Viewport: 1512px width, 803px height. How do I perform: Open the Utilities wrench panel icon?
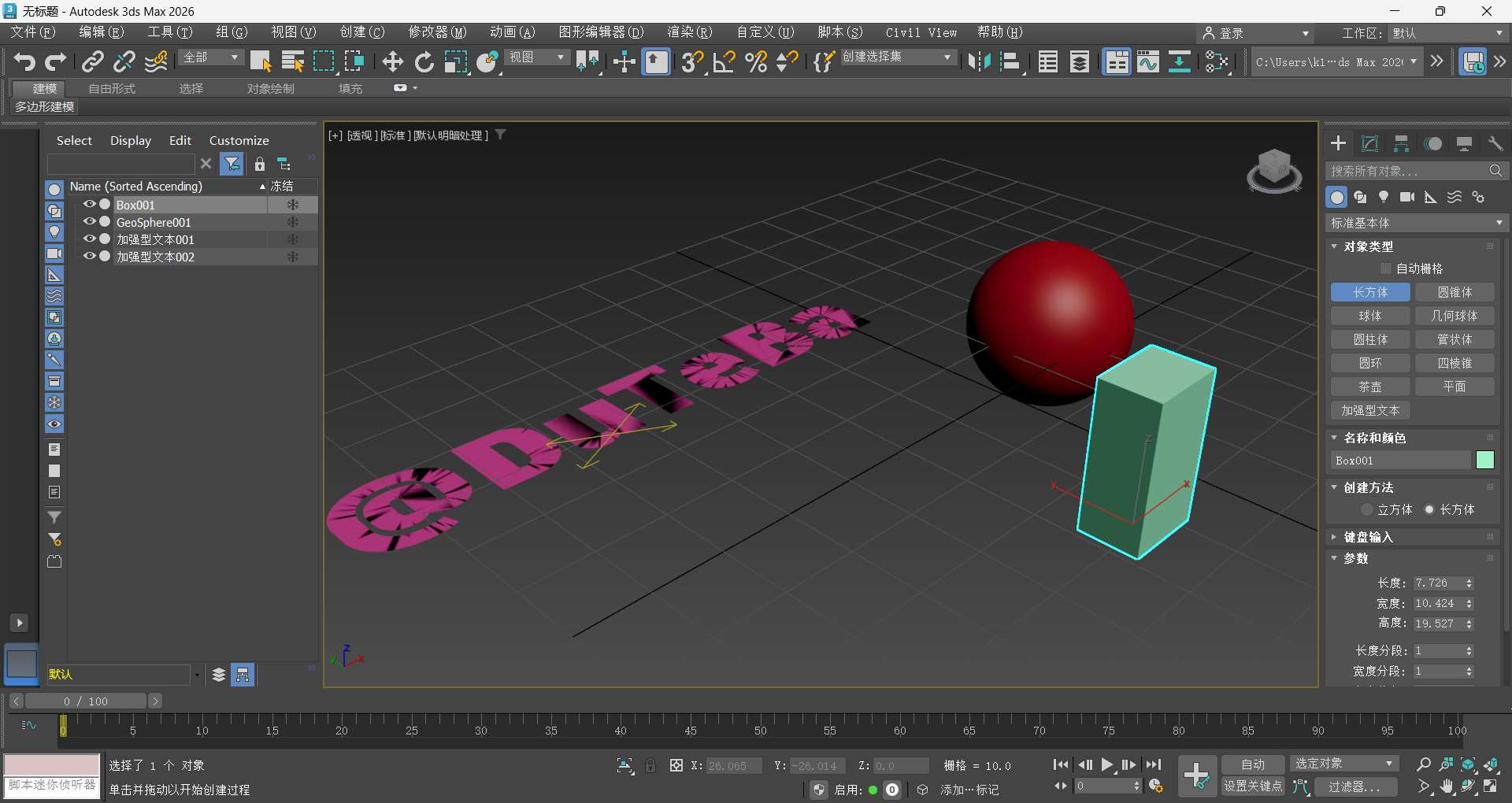pyautogui.click(x=1495, y=143)
